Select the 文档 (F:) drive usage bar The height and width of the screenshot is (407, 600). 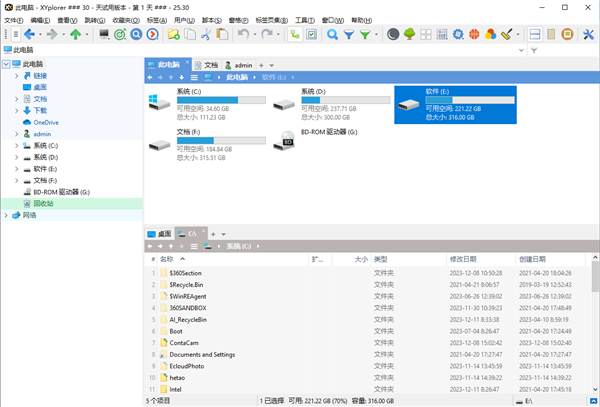tap(221, 141)
